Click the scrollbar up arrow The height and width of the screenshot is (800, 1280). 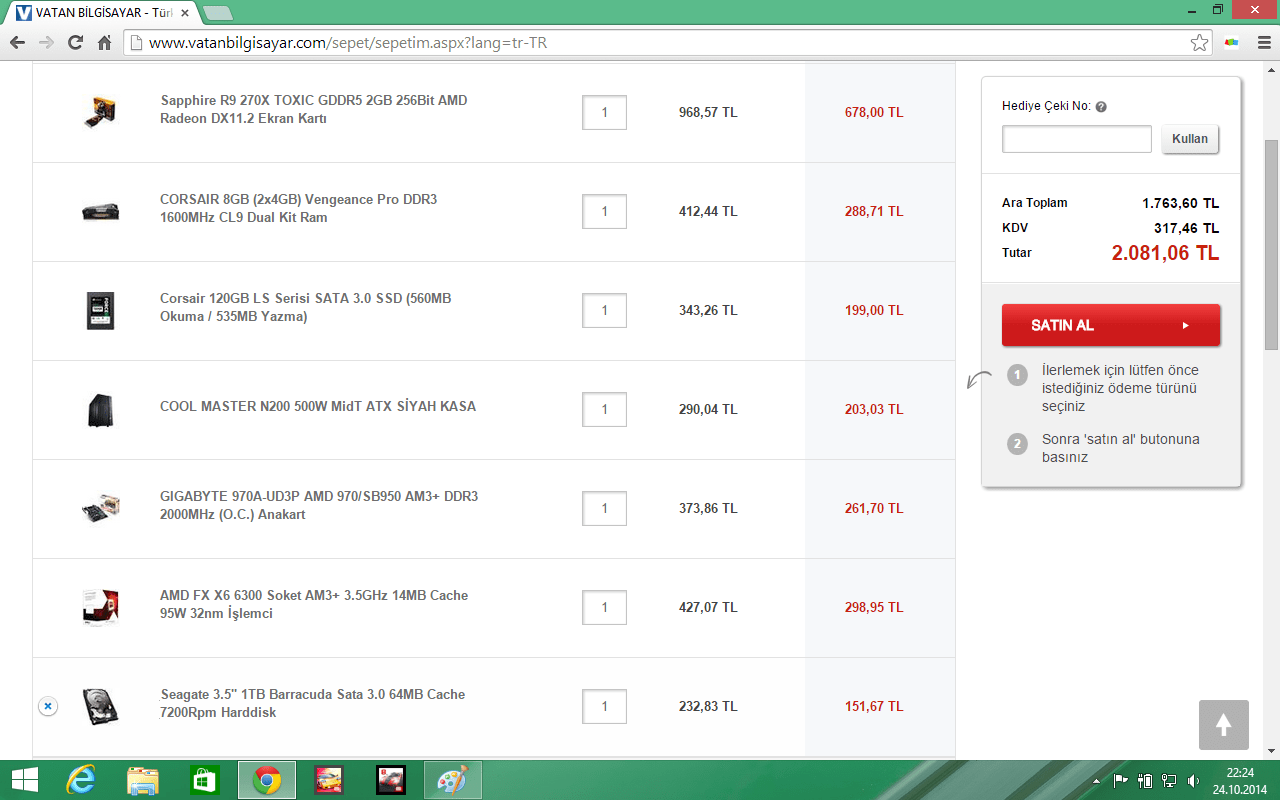pyautogui.click(x=1272, y=68)
